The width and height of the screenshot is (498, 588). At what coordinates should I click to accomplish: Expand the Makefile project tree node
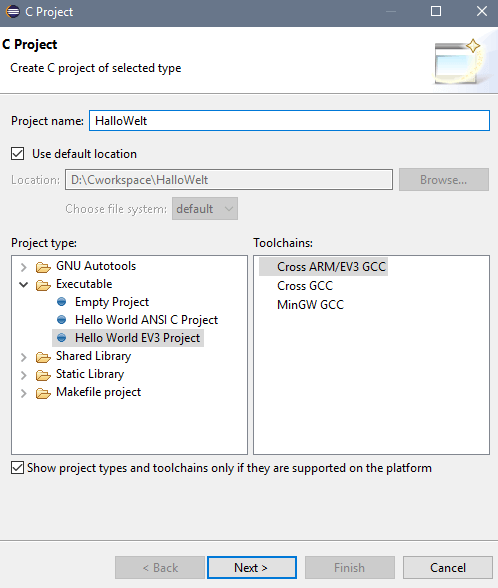[x=24, y=393]
